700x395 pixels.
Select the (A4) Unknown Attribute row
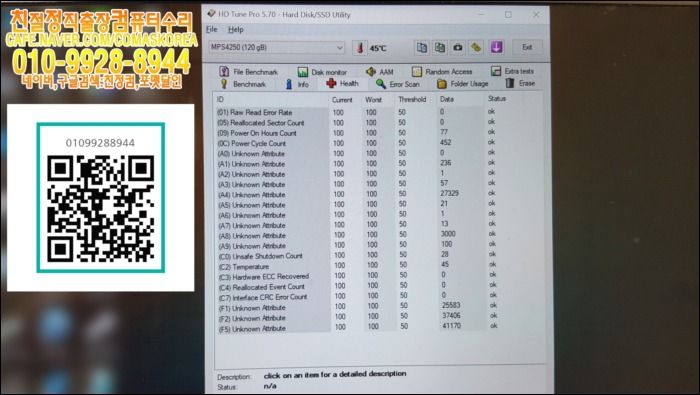tap(357, 194)
